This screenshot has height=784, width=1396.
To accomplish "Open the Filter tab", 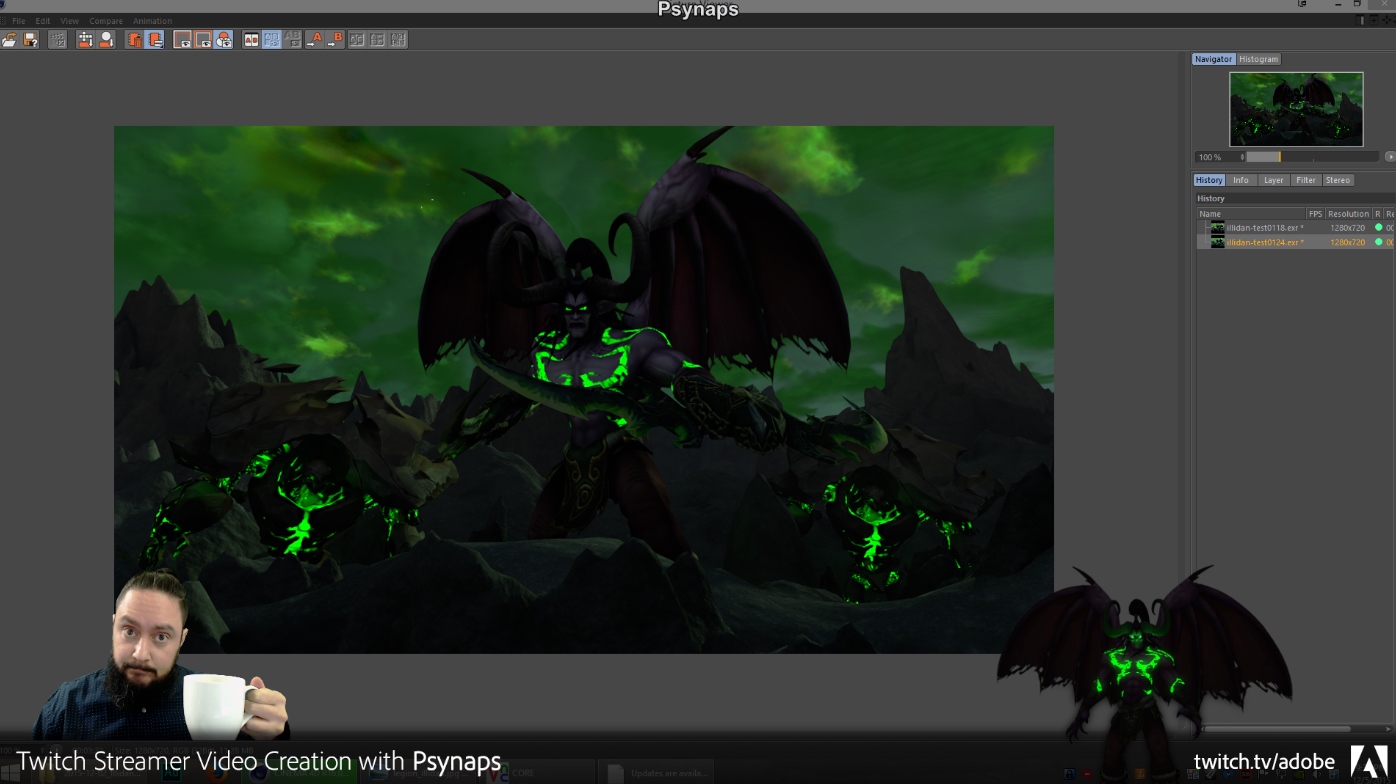I will point(1306,180).
